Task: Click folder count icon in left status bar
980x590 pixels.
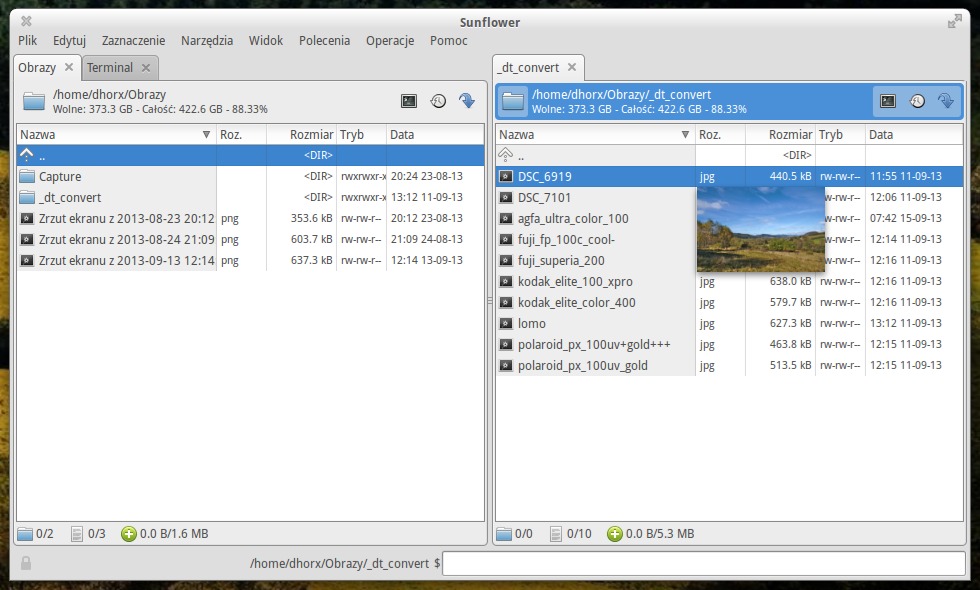Action: 25,534
